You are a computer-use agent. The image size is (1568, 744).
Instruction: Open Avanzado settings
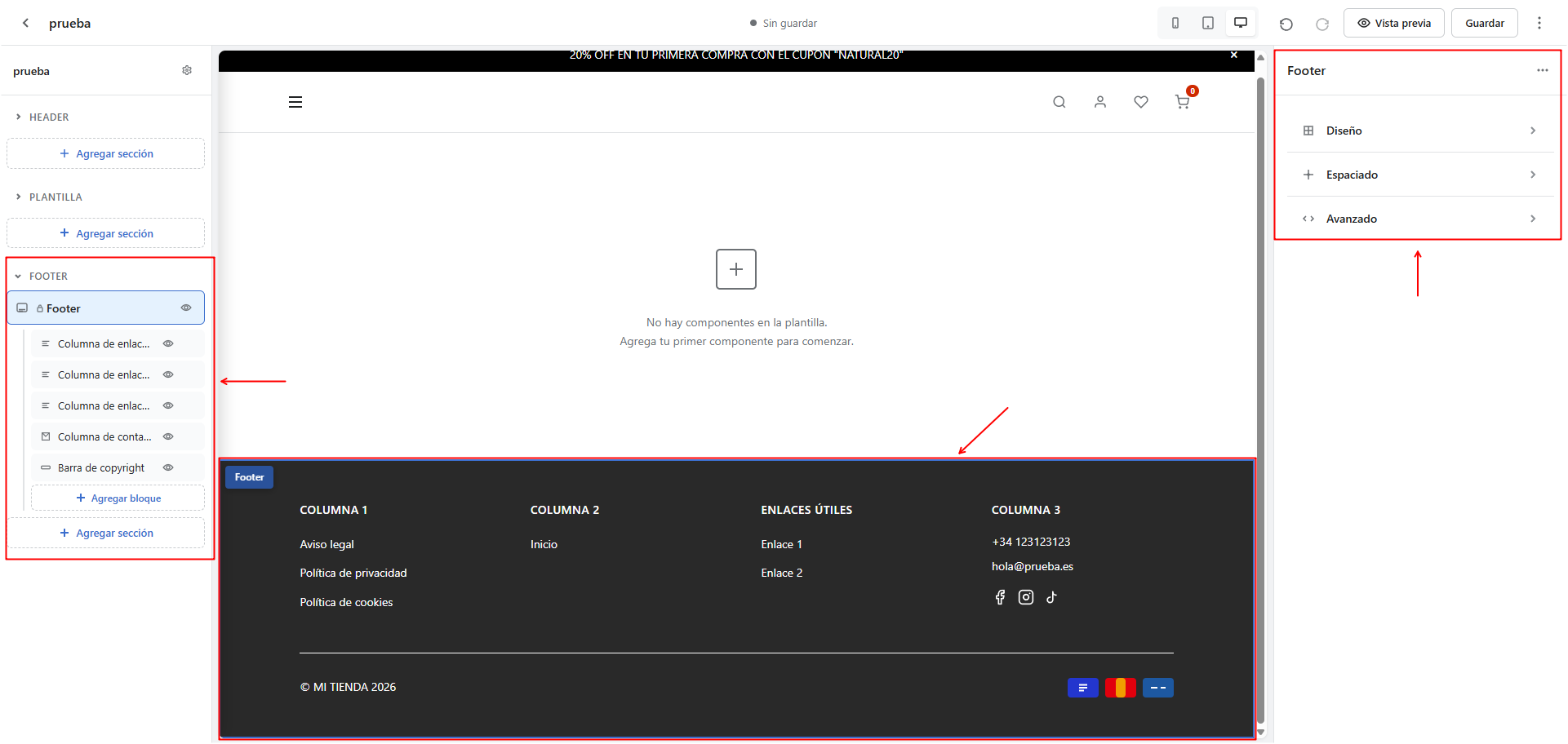tap(1420, 219)
